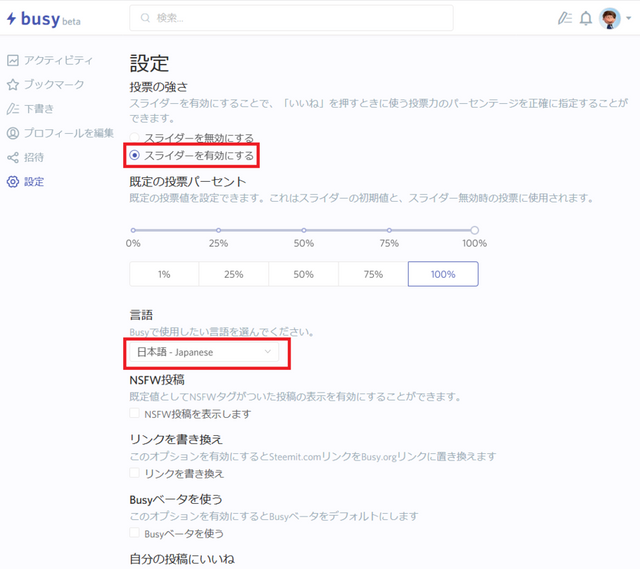This screenshot has height=569, width=640.
Task: Open the write post pencil icon
Action: click(564, 18)
